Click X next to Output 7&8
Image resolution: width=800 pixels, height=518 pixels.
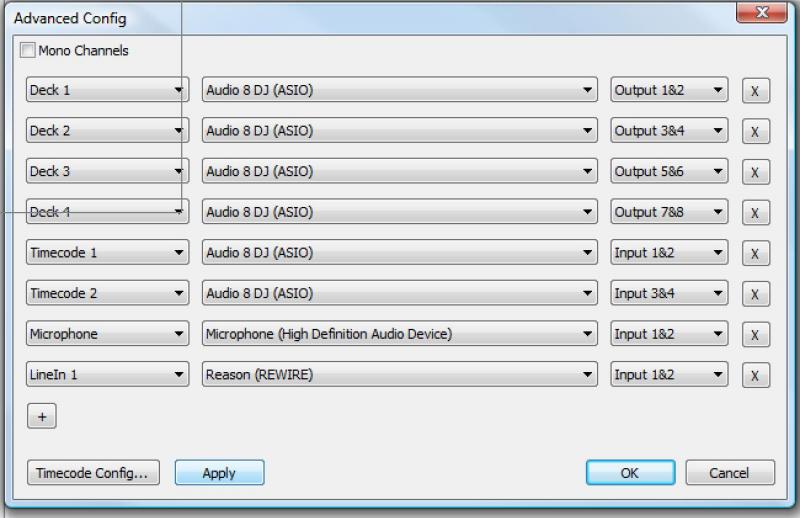point(755,213)
